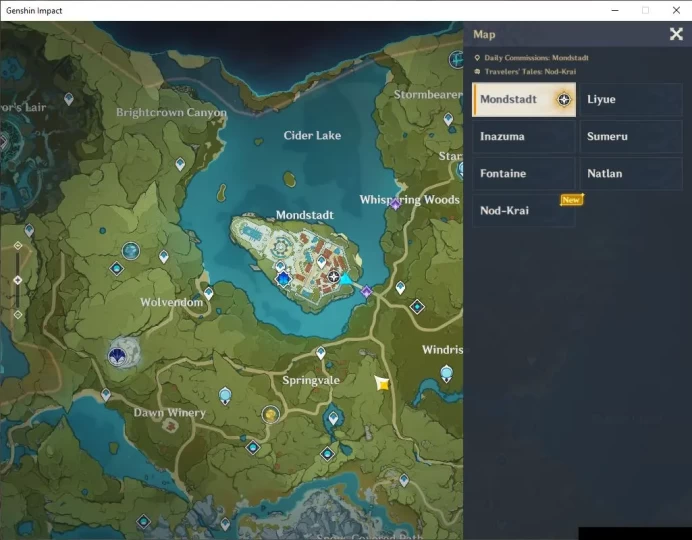Click the Dawn Winery map label
692x540 pixels.
click(169, 413)
